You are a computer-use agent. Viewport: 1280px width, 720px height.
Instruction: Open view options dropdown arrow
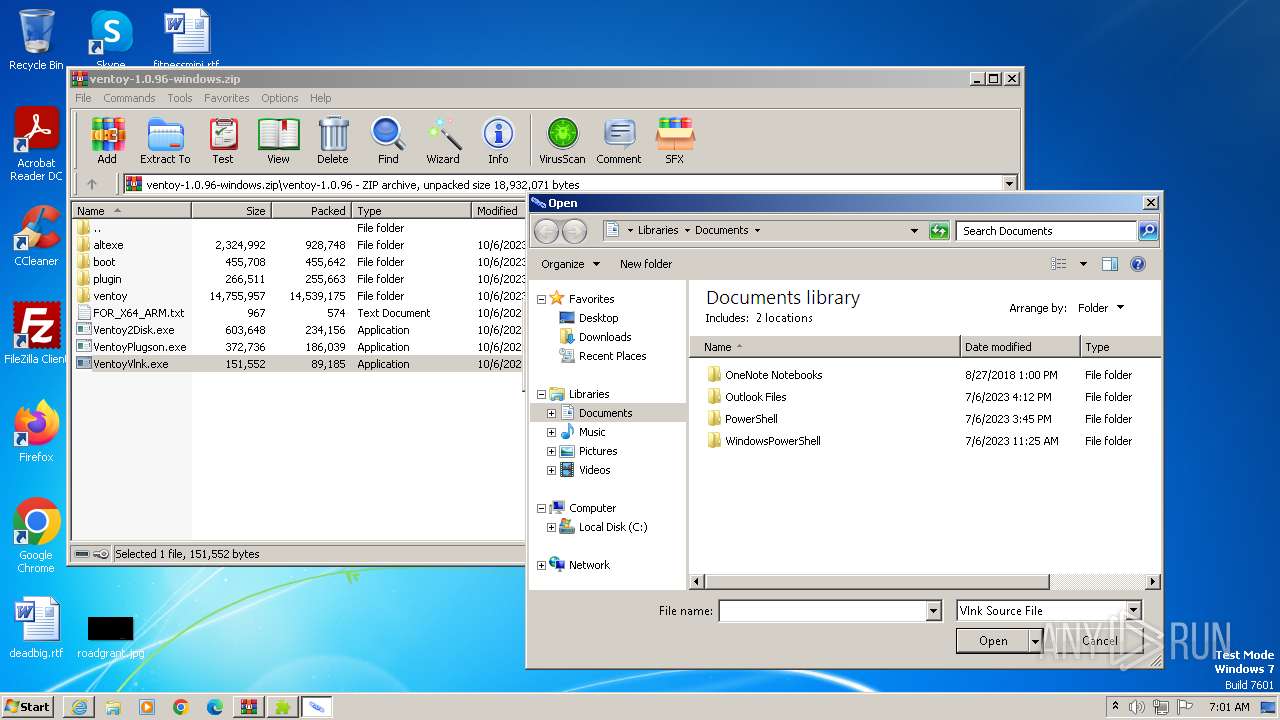[x=1083, y=264]
